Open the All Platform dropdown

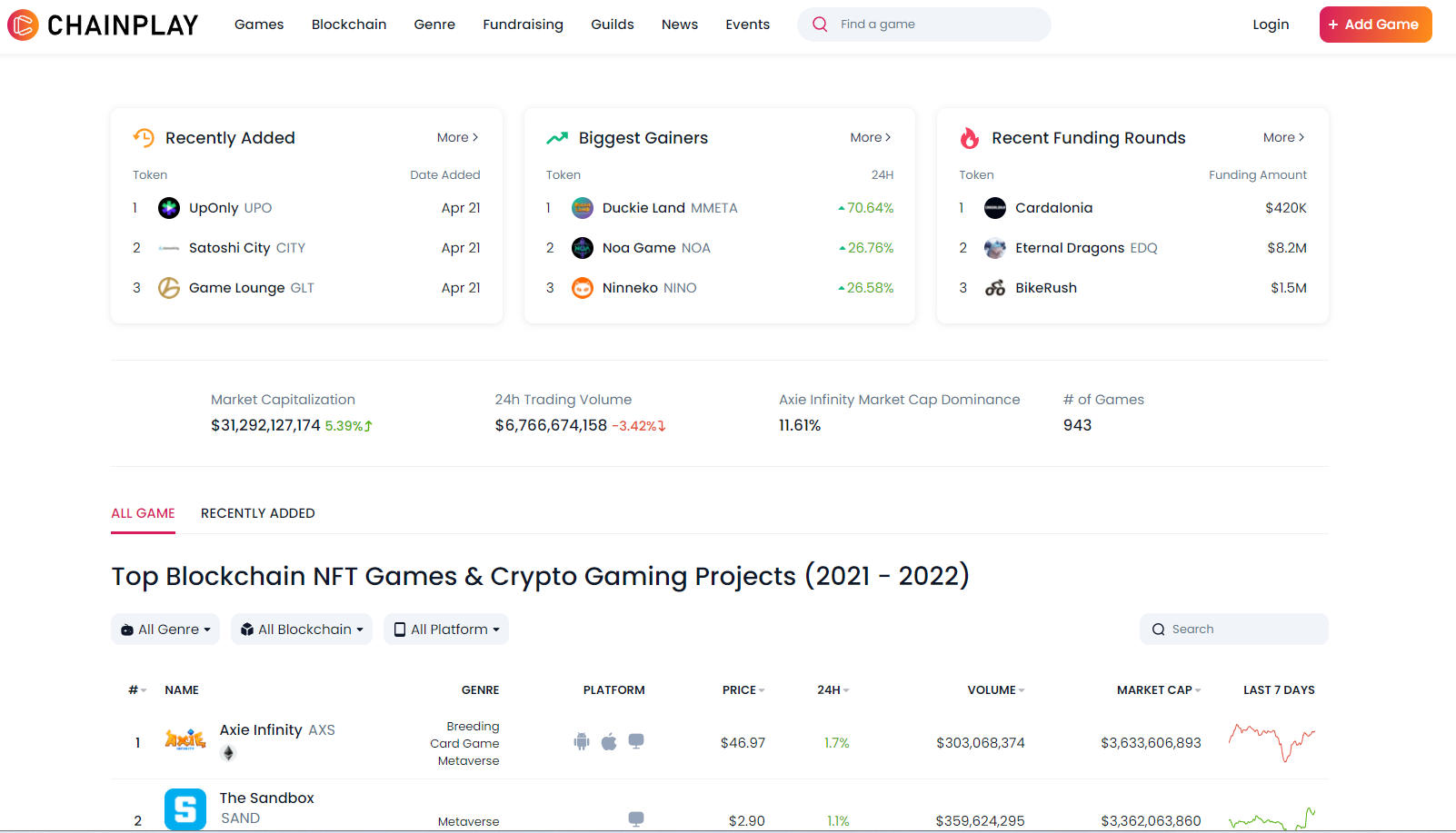click(446, 630)
